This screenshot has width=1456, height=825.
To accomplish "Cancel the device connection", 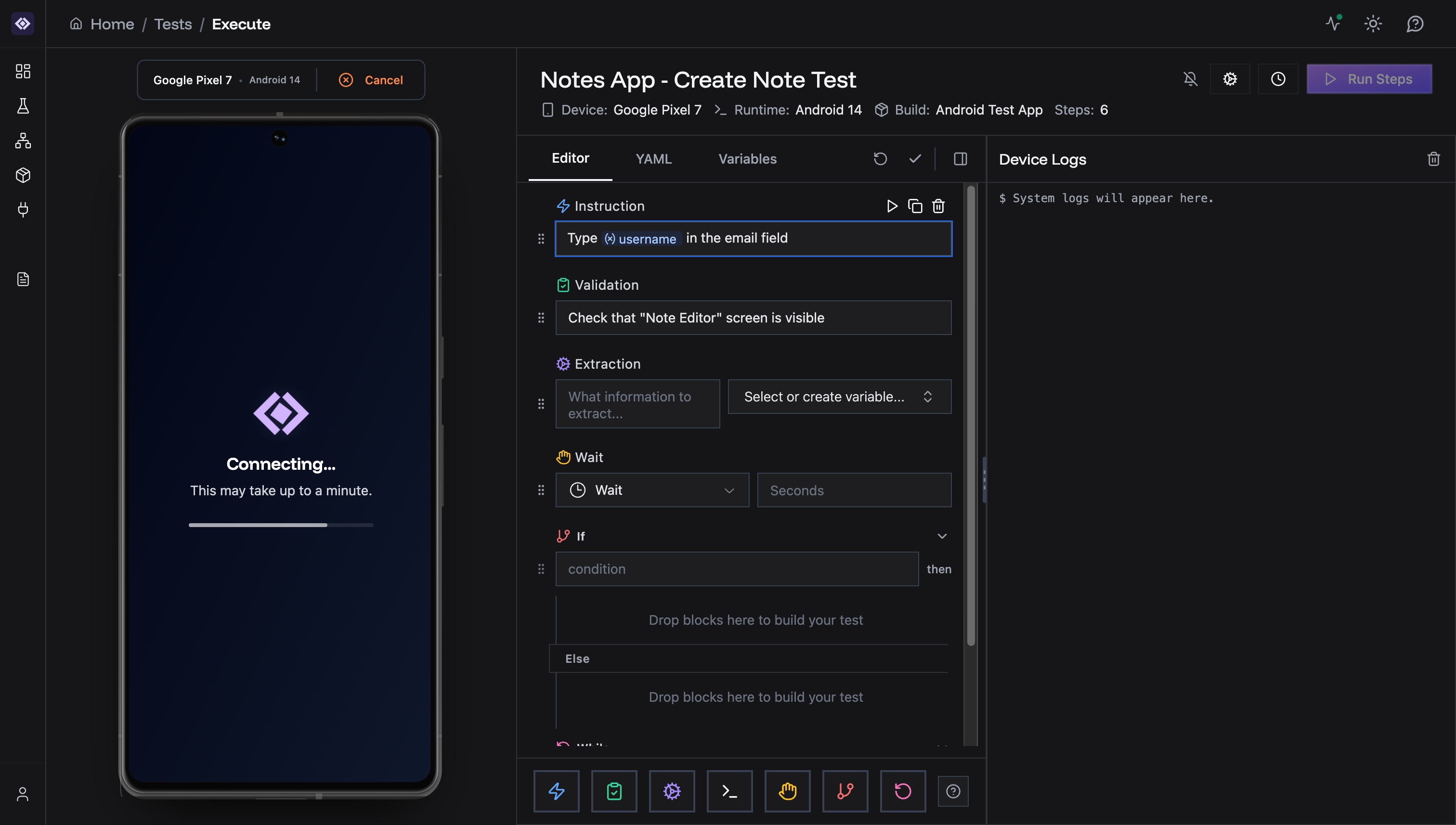I will tap(371, 80).
